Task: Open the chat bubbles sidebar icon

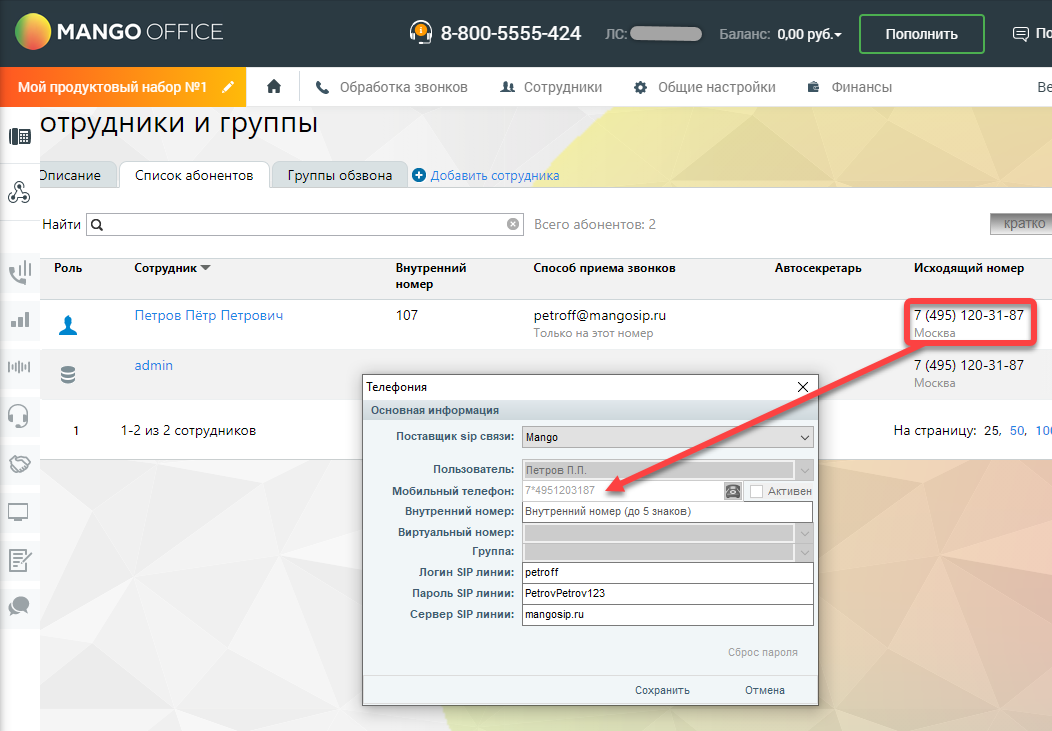Action: tap(18, 606)
